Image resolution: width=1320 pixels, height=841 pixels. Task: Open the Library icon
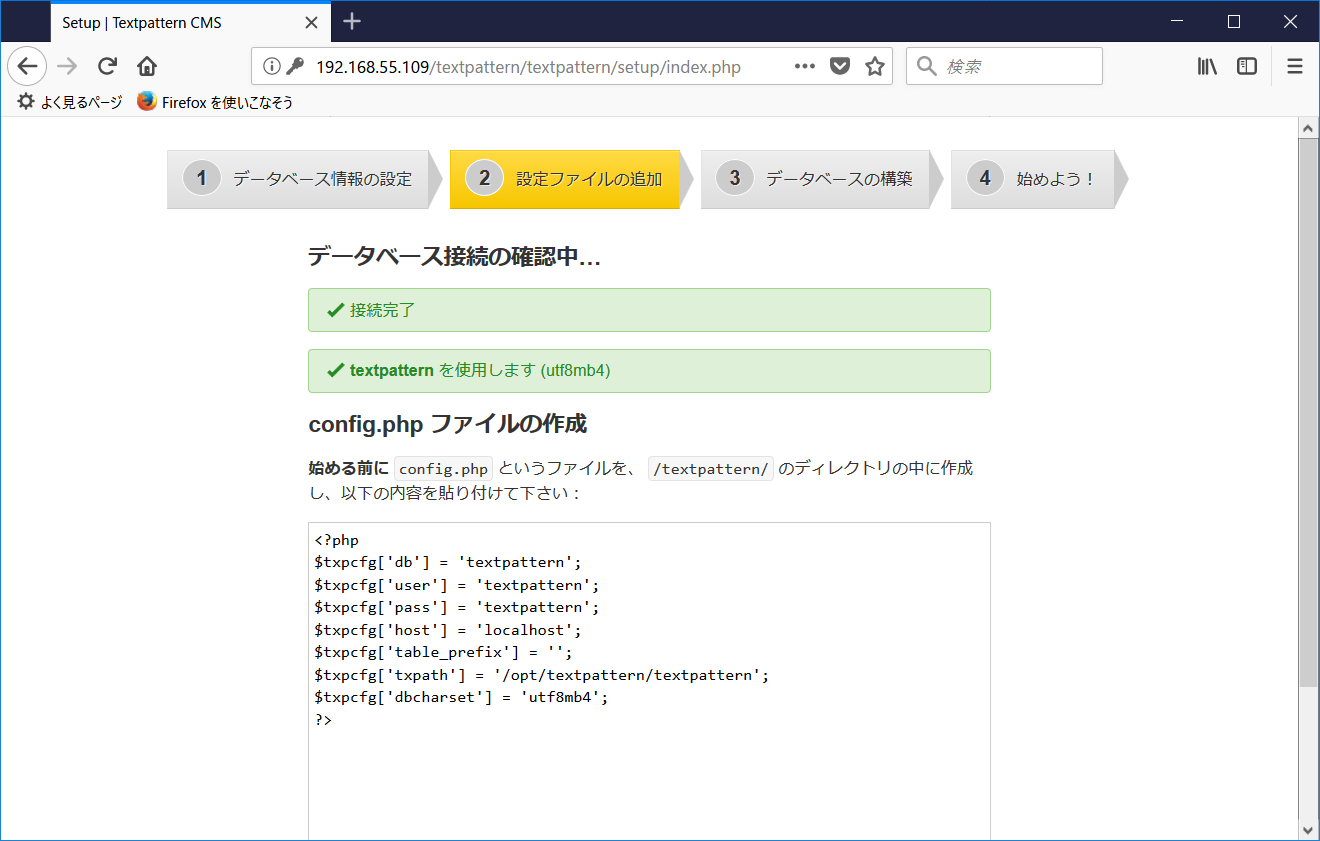point(1206,66)
